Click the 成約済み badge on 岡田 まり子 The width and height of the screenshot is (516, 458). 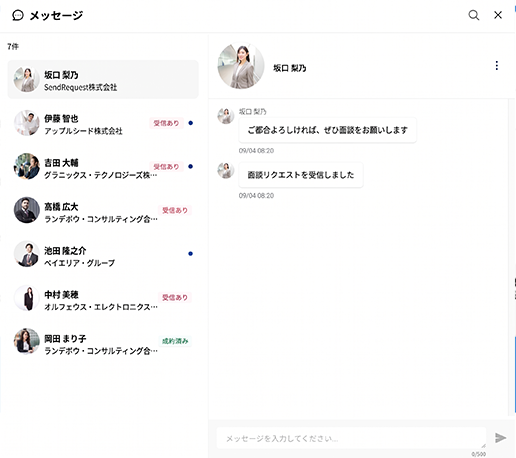coord(175,341)
